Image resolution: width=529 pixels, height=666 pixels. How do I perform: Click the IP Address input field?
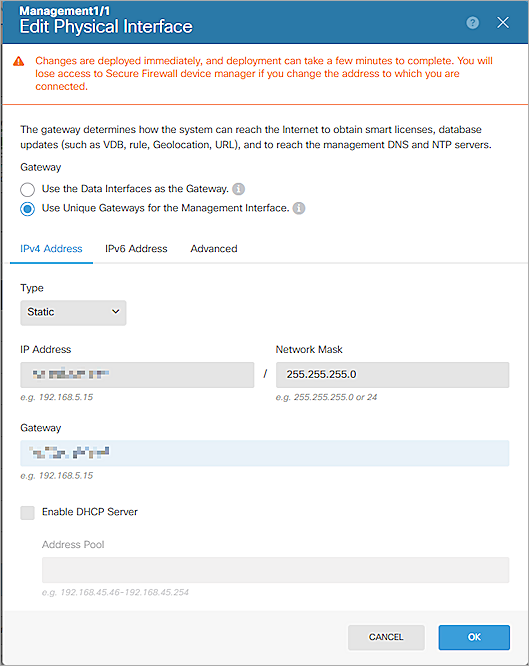point(137,375)
